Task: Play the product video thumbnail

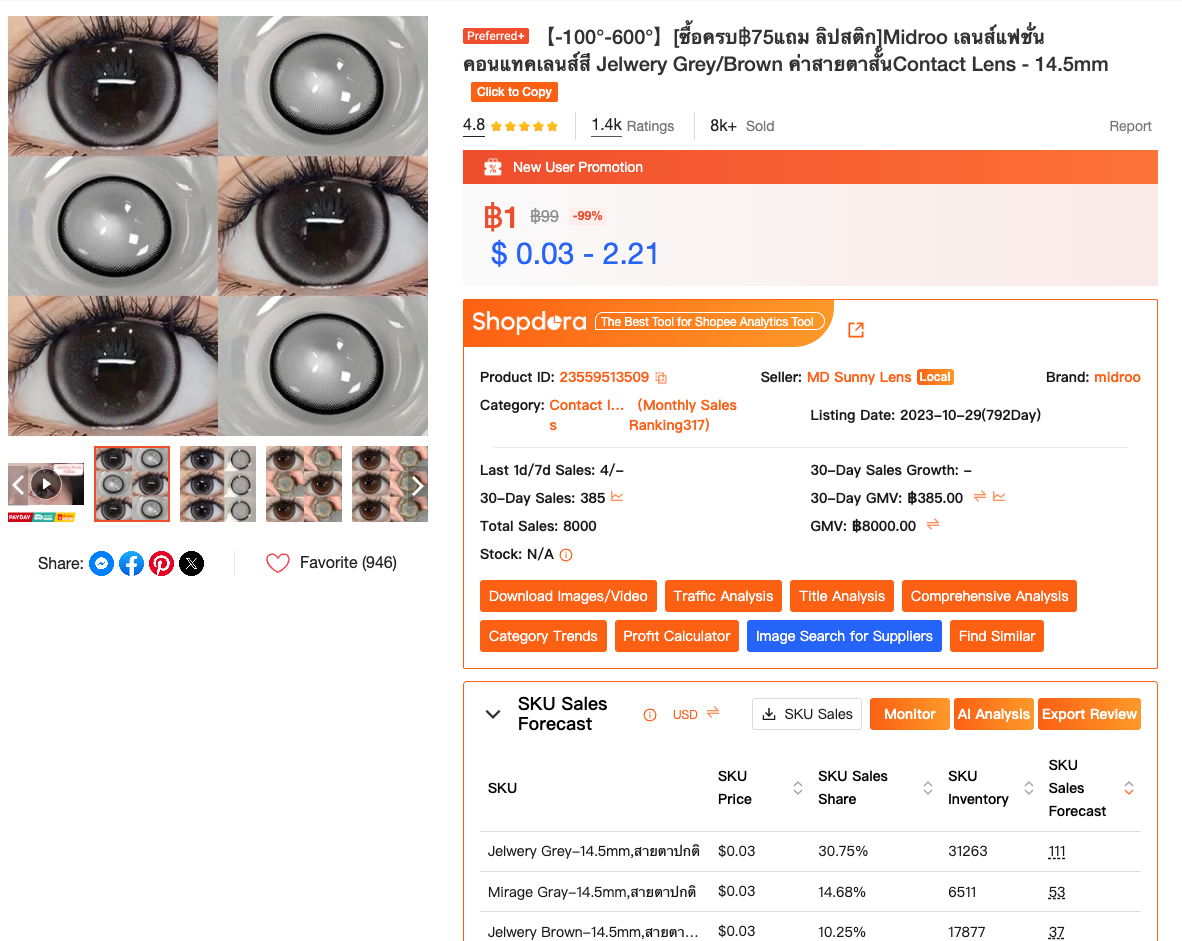Action: 46,484
